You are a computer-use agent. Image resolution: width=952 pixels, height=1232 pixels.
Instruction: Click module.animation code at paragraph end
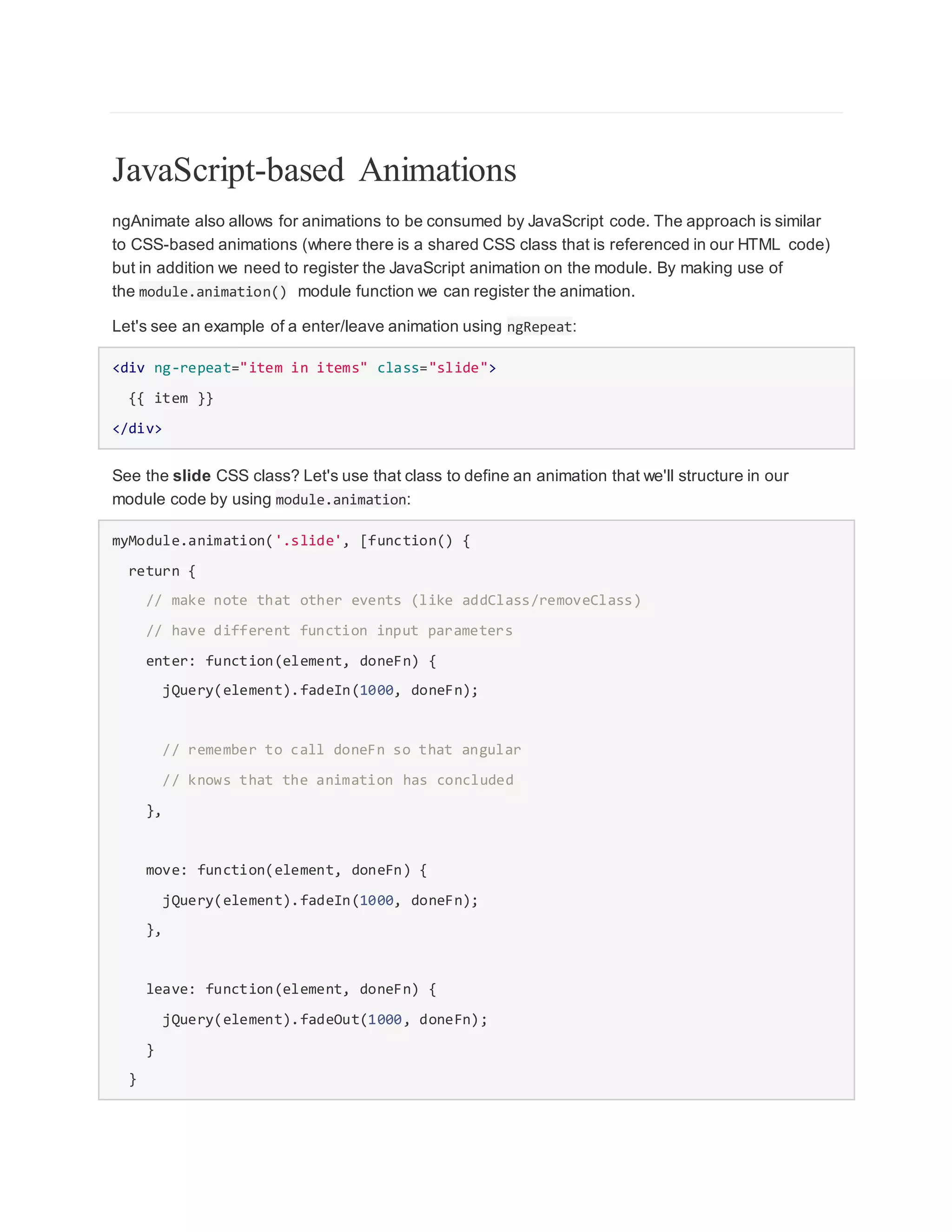click(x=341, y=500)
